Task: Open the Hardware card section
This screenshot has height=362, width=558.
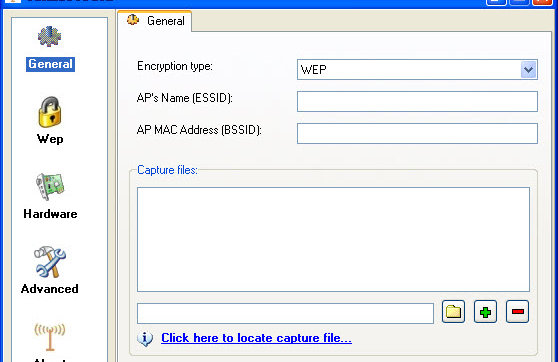Action: tap(50, 195)
